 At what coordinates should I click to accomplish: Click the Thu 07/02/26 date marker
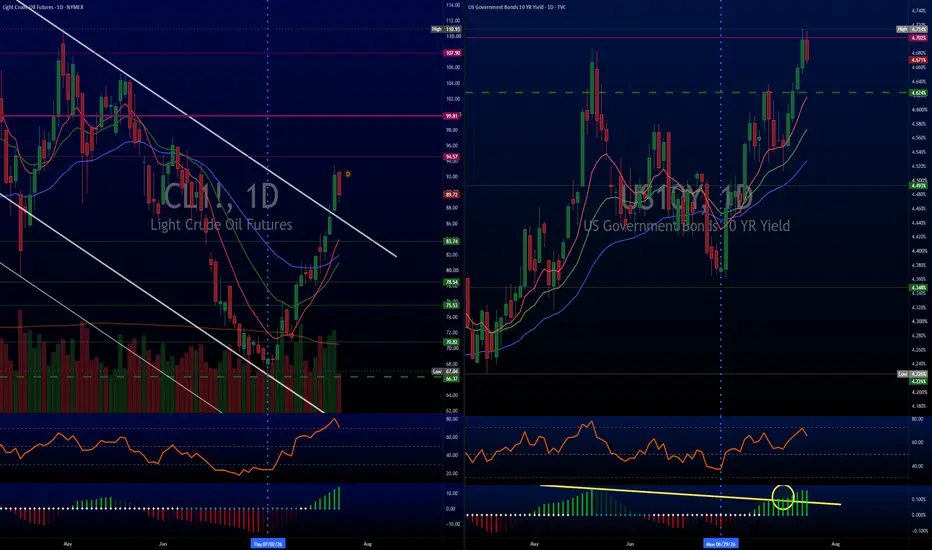268,543
